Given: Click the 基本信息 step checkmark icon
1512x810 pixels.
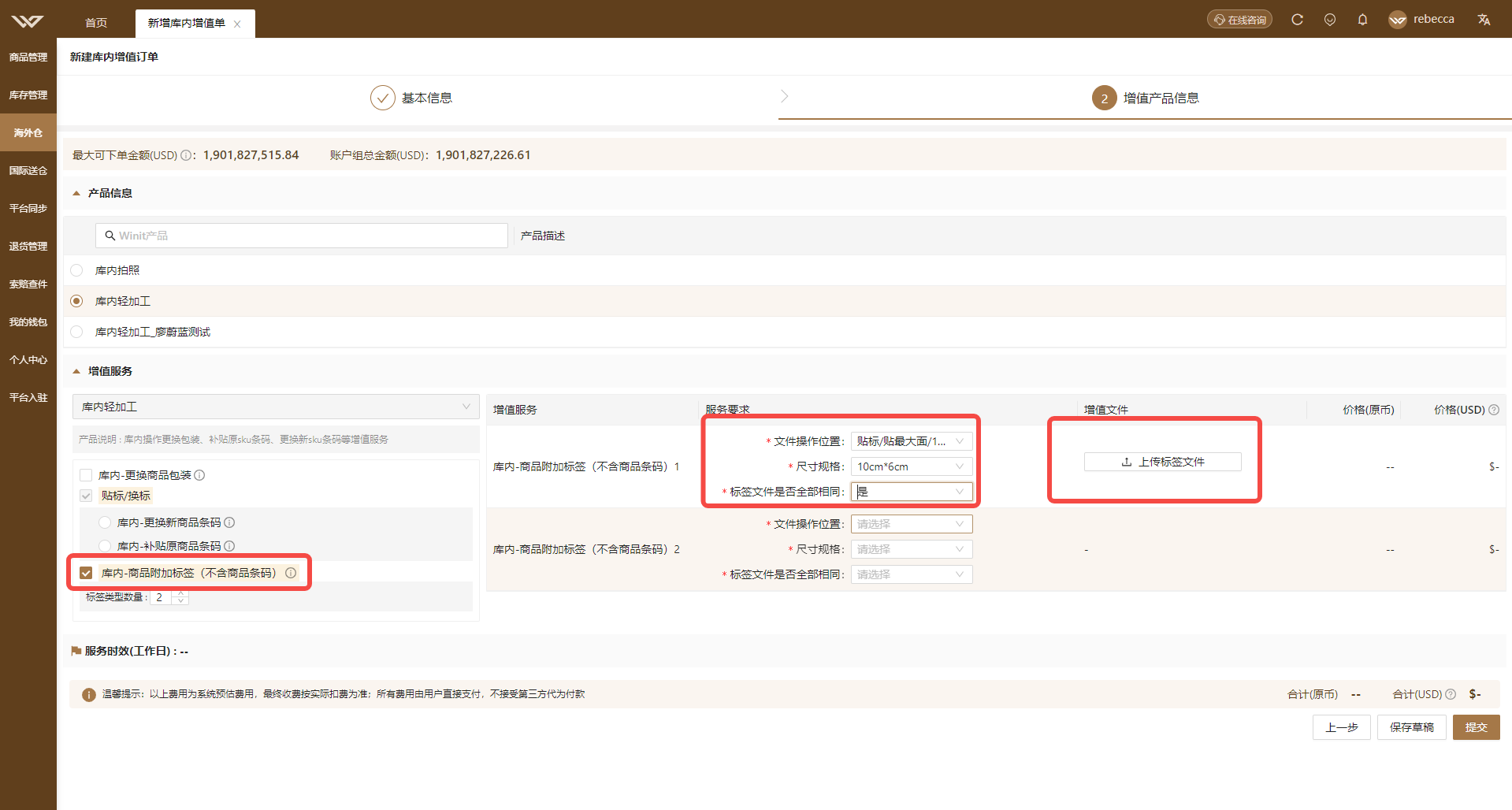Looking at the screenshot, I should [x=383, y=98].
